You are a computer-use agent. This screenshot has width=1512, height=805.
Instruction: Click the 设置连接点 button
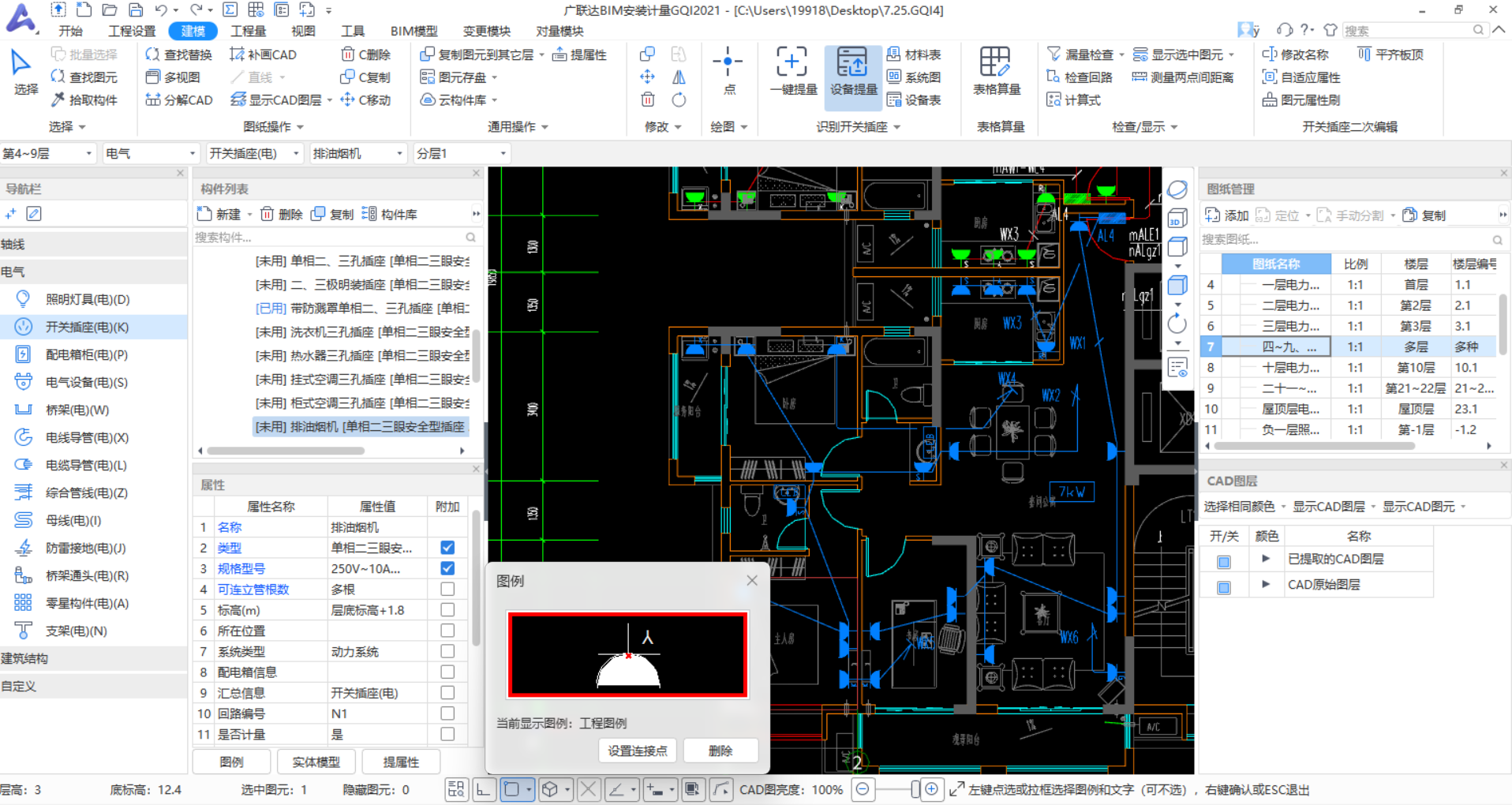coord(638,751)
